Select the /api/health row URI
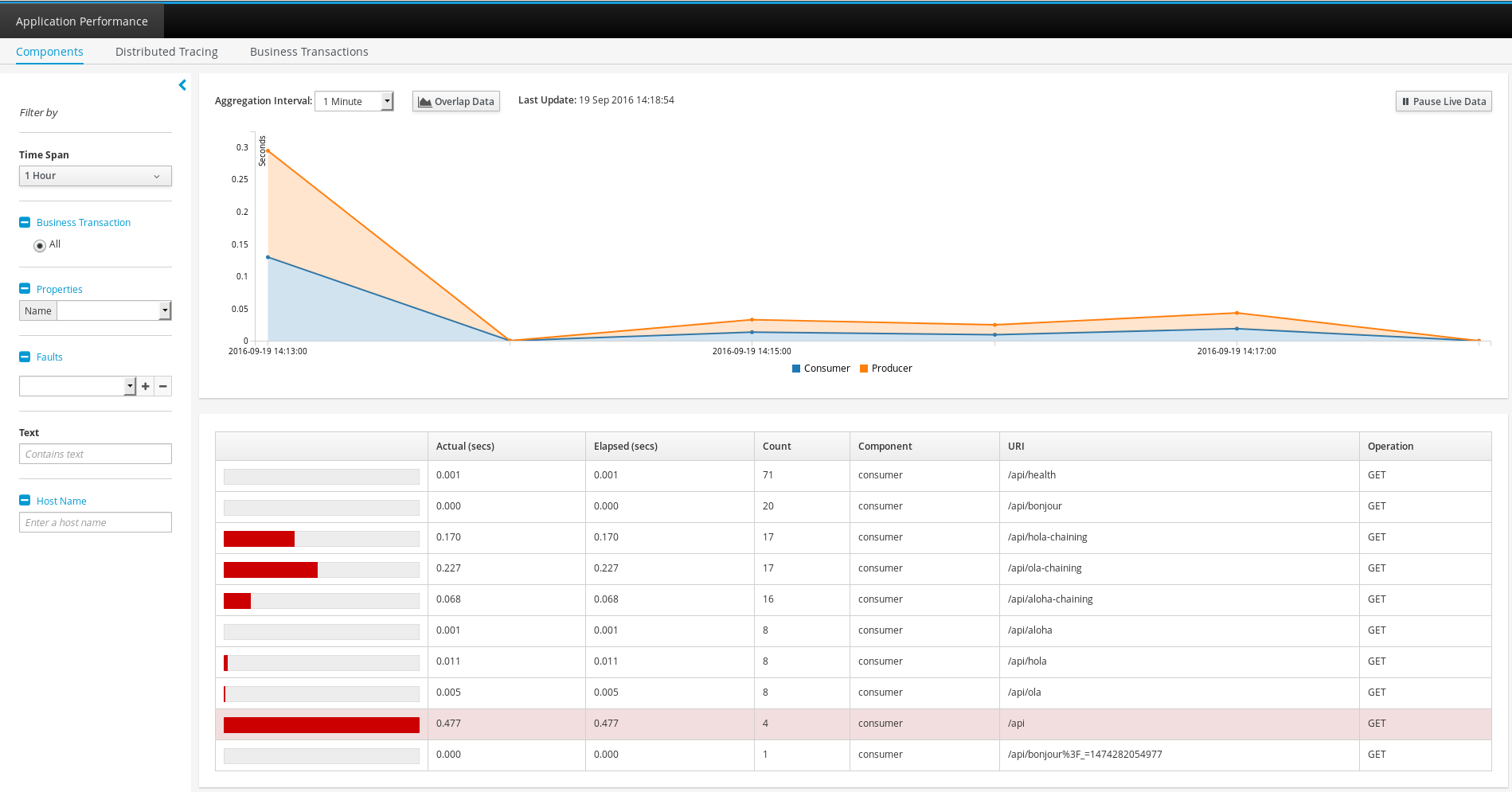The image size is (1512, 792). [x=1032, y=475]
